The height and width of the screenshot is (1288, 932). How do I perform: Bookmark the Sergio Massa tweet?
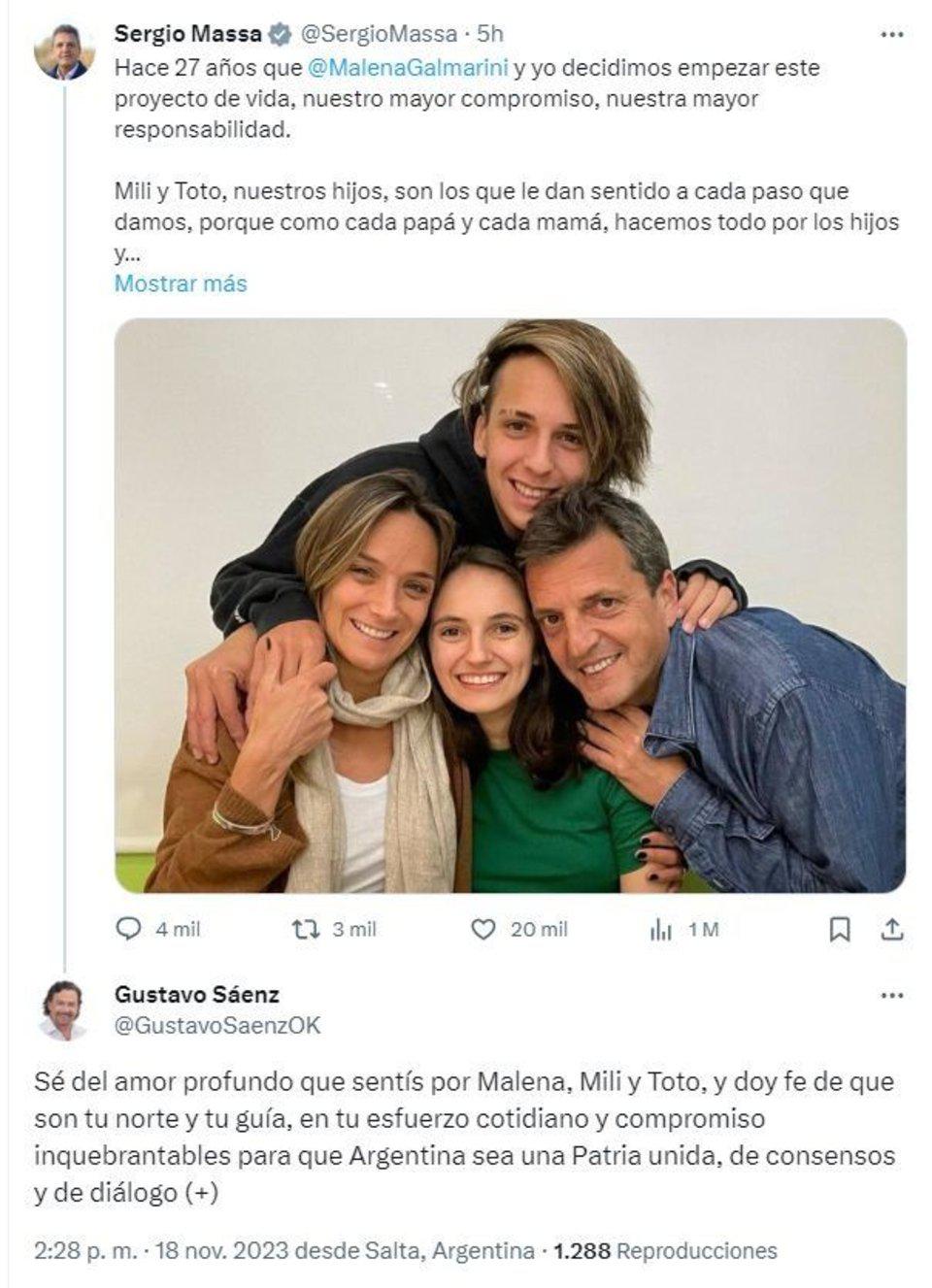(840, 929)
